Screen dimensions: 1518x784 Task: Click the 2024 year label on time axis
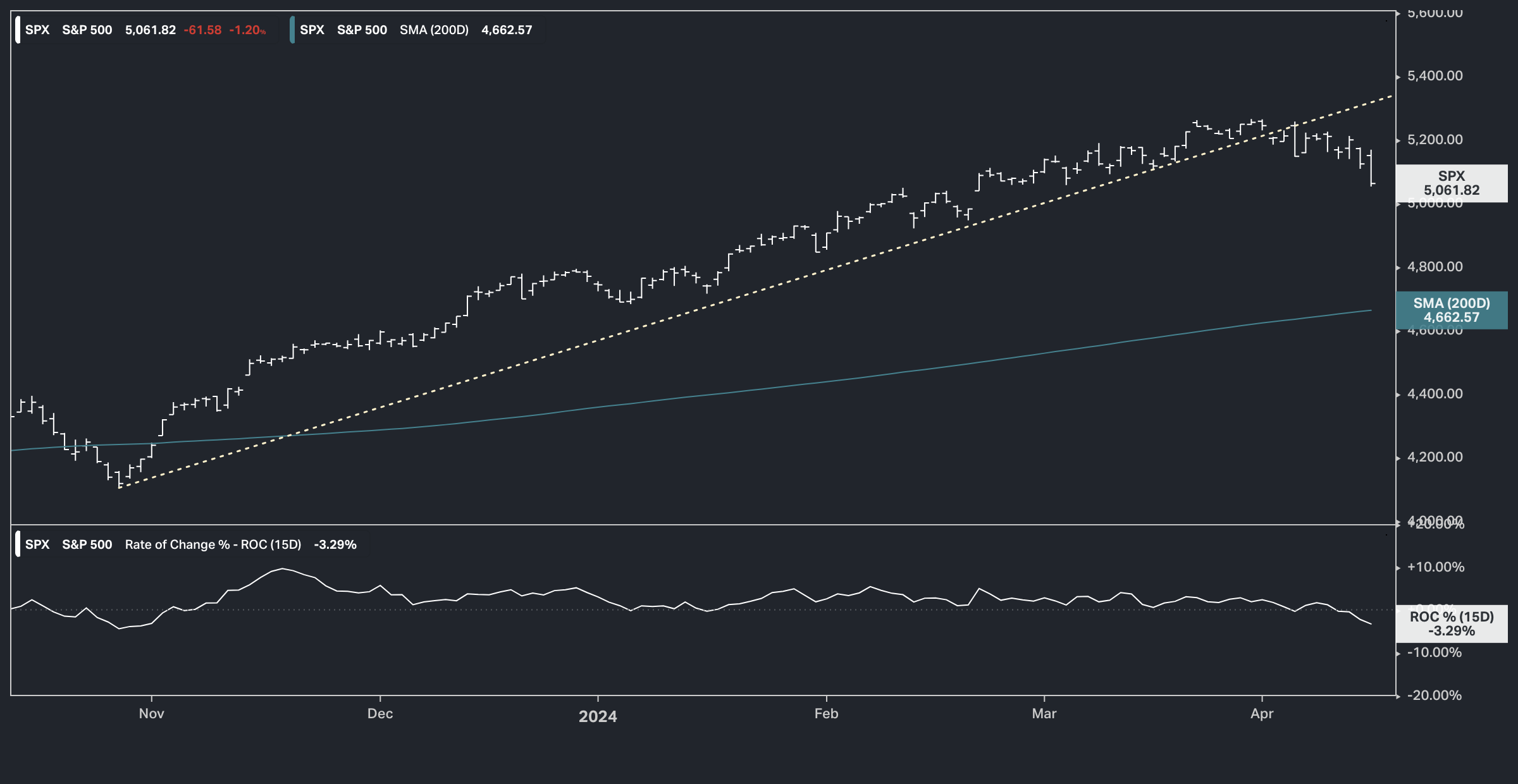click(x=598, y=716)
